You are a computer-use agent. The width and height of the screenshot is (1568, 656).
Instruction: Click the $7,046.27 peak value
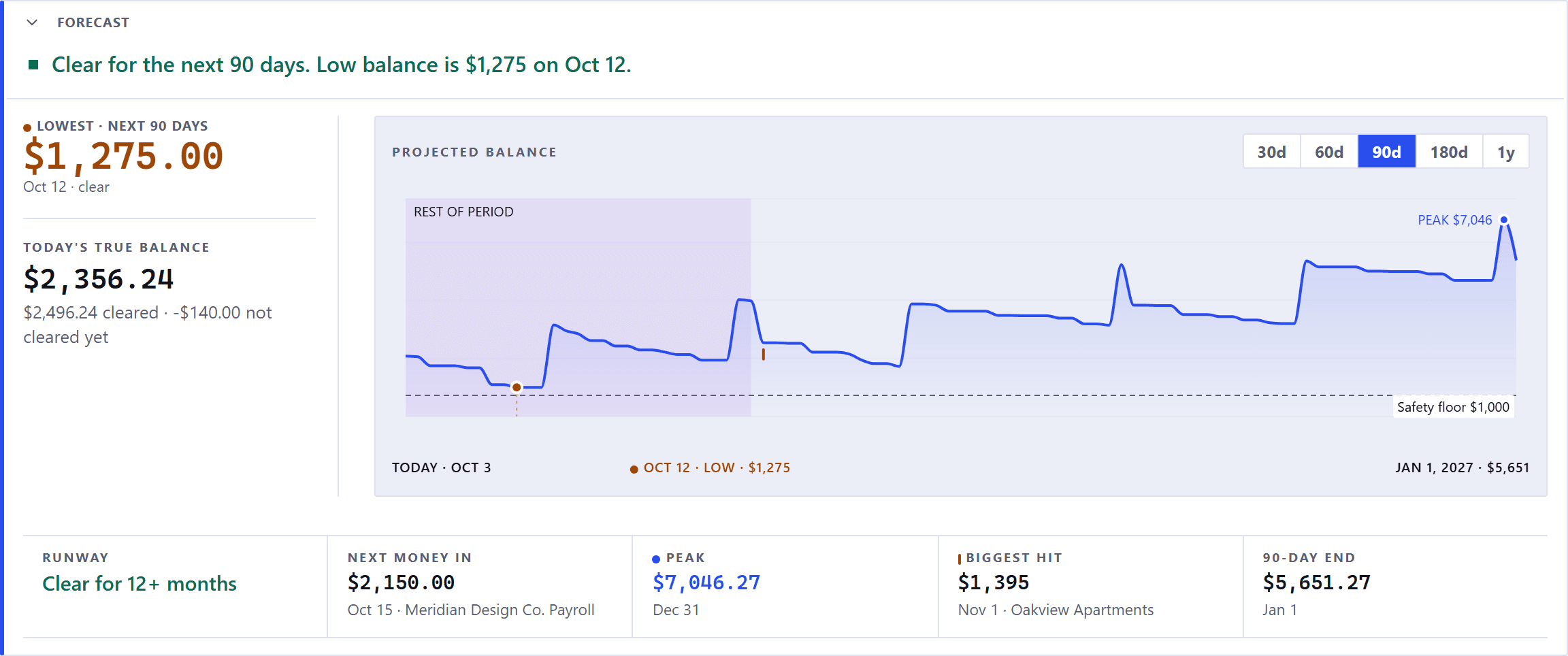pyautogui.click(x=706, y=583)
